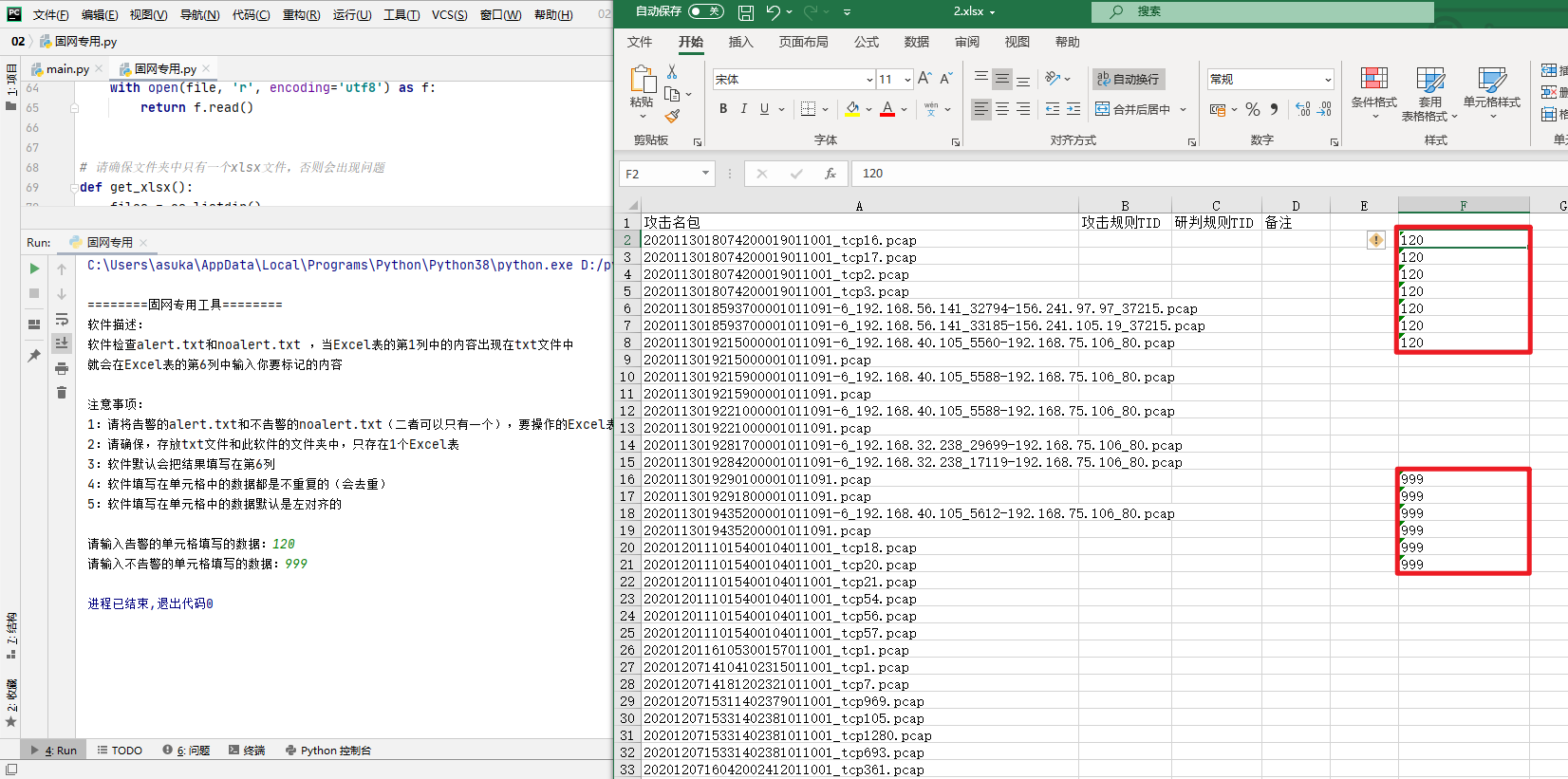
Task: Toggle Bold formatting
Action: tap(723, 109)
